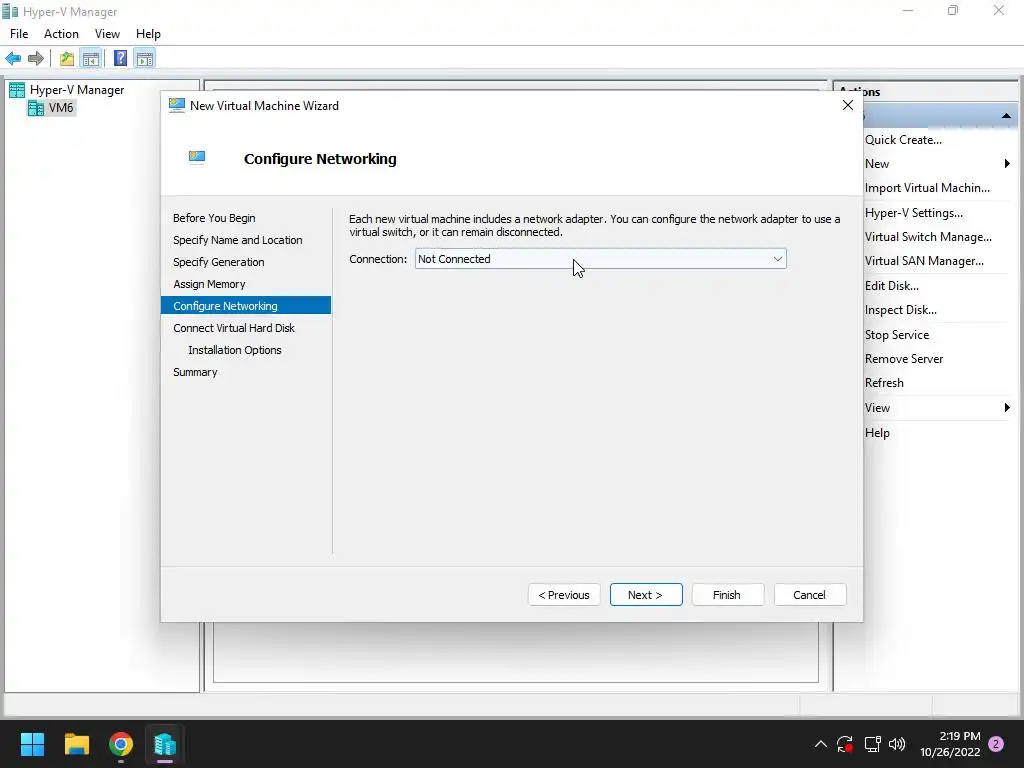
Task: Click Edit Disk action
Action: tap(891, 286)
